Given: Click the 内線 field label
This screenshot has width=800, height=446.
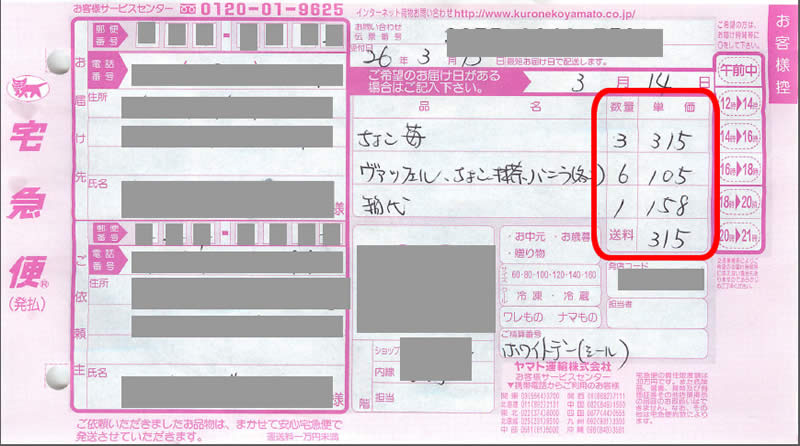Looking at the screenshot, I should [x=384, y=373].
